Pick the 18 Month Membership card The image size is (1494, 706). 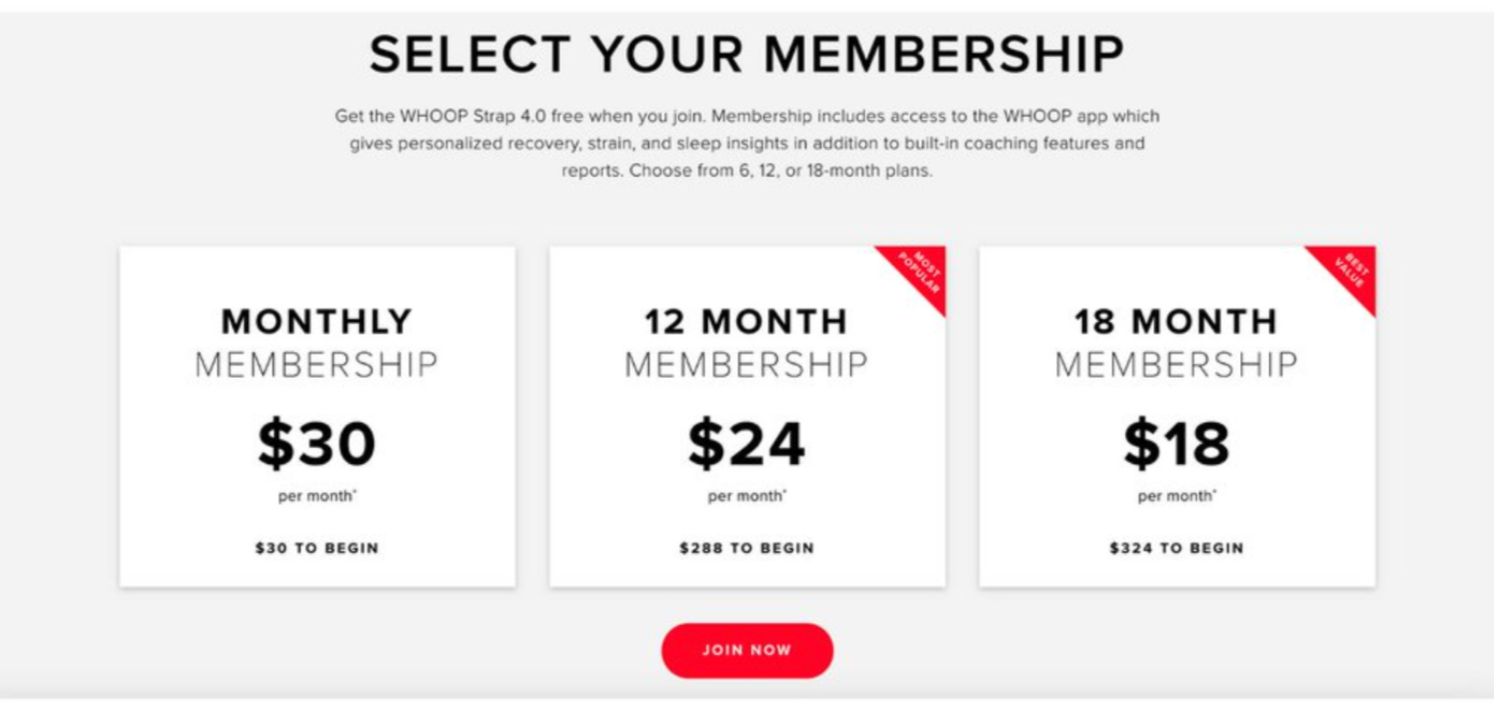[x=1177, y=416]
